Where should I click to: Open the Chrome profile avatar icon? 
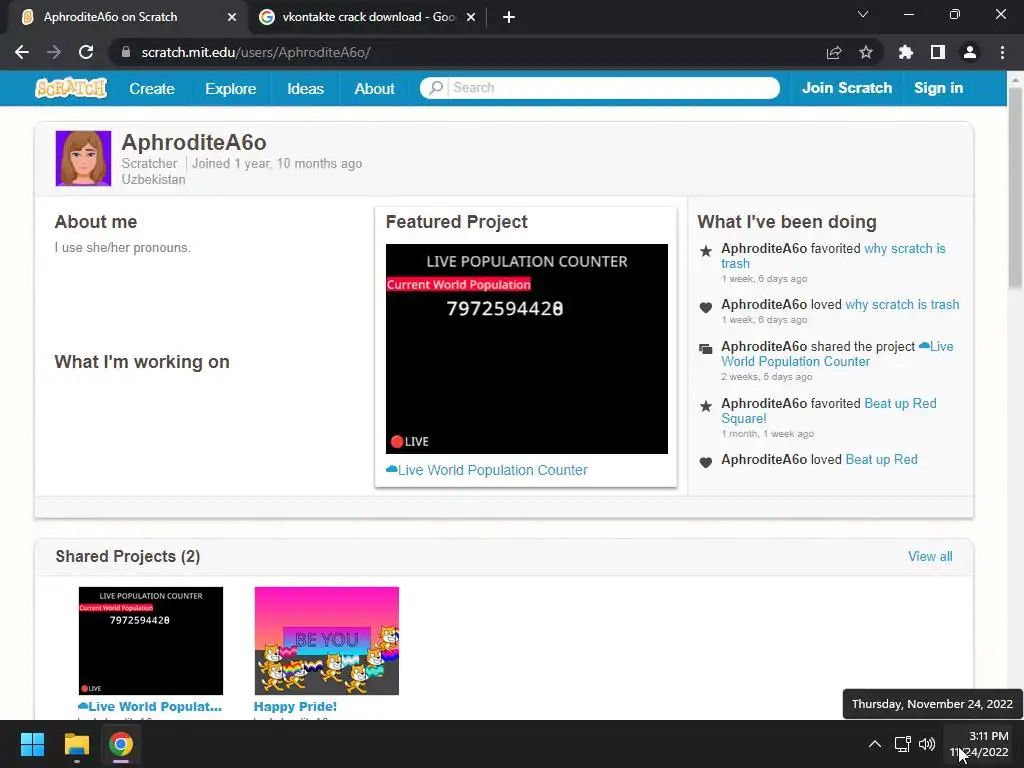pos(970,52)
